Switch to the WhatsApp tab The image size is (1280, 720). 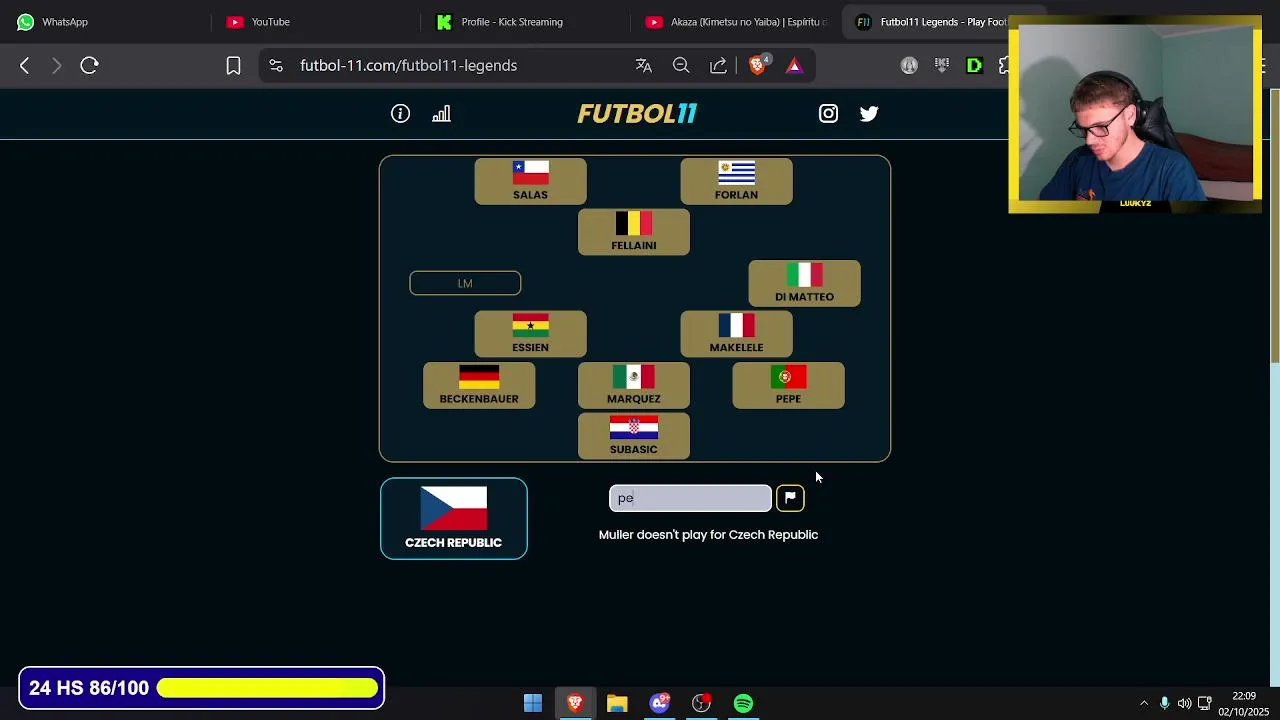(x=105, y=22)
